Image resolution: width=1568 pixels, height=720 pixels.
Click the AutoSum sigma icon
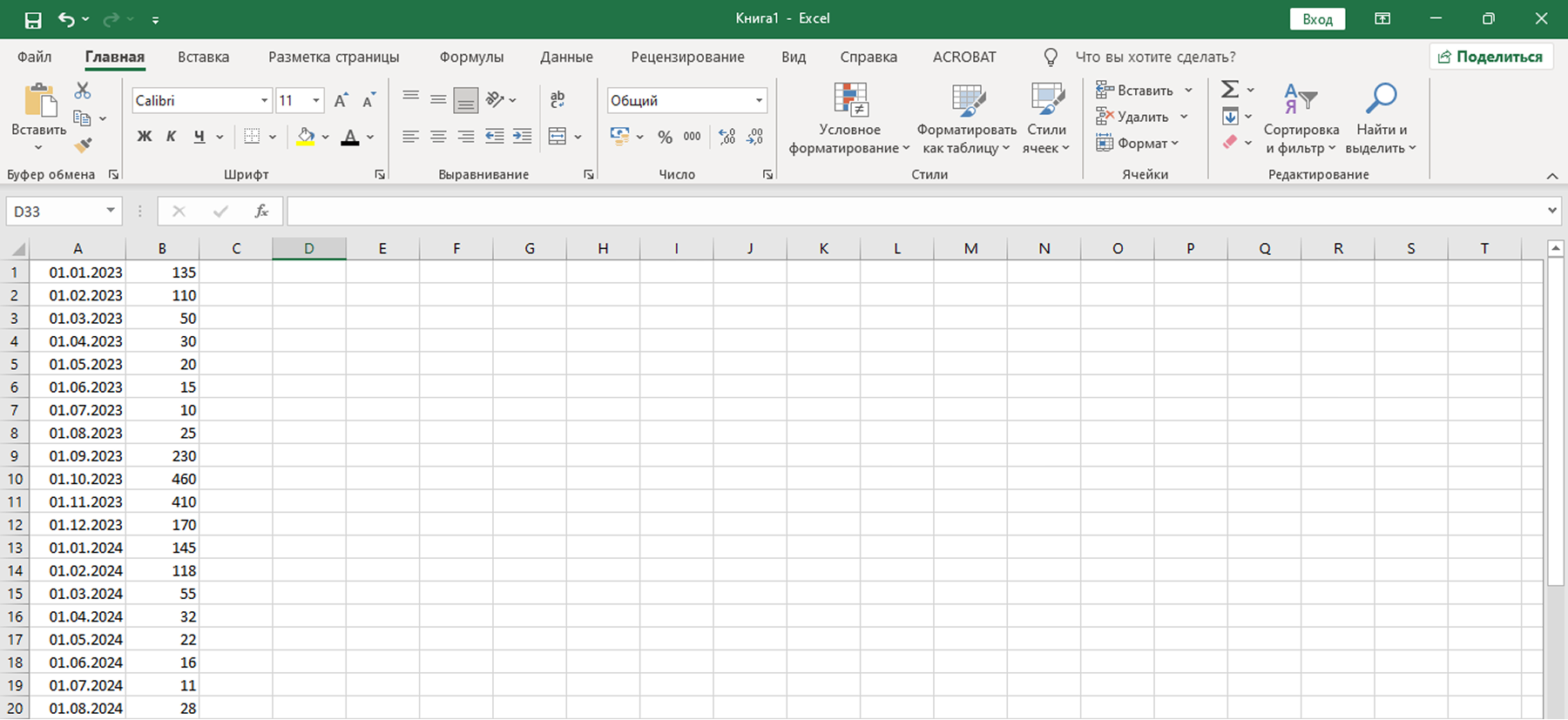[1229, 90]
